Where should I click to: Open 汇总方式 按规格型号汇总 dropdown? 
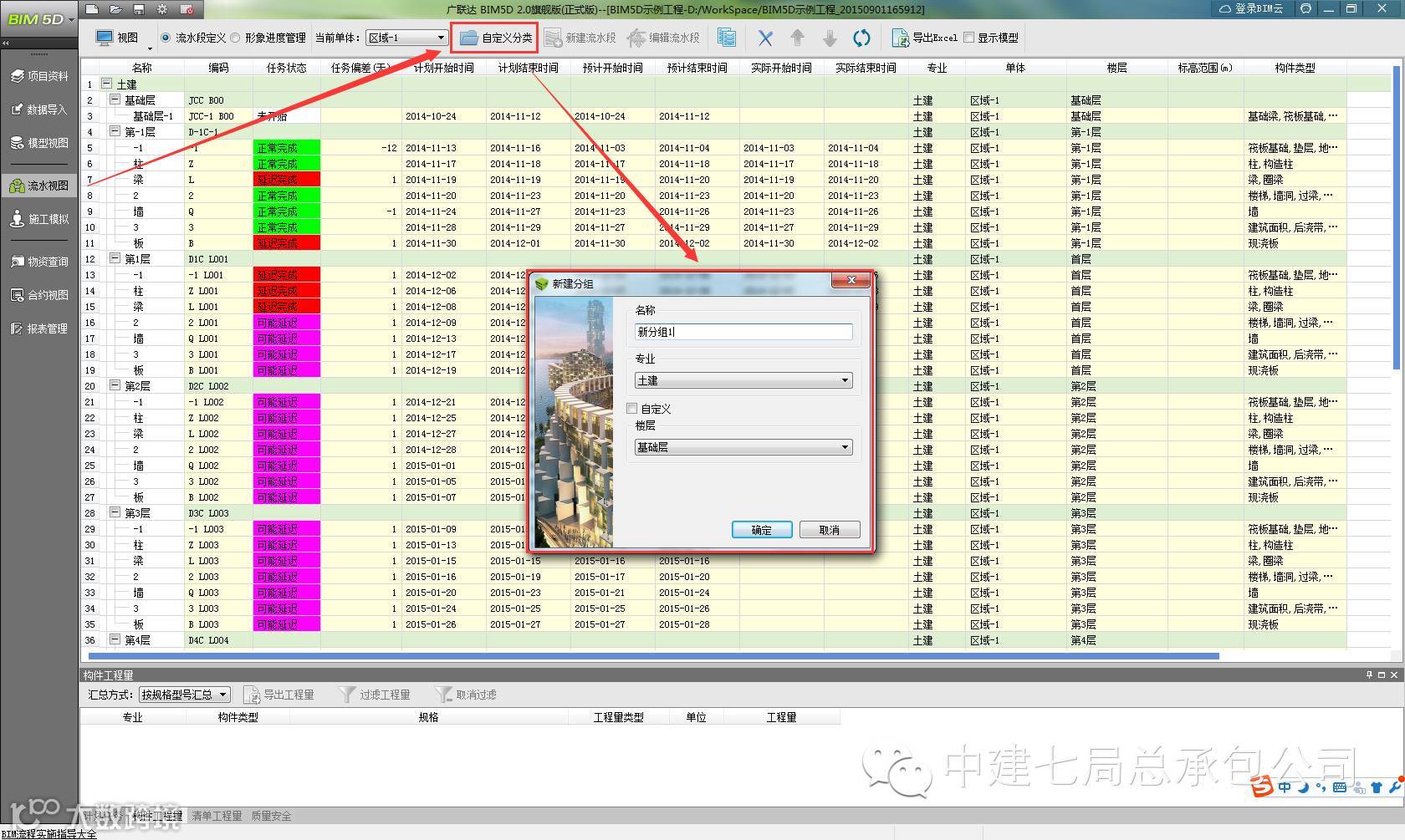185,695
